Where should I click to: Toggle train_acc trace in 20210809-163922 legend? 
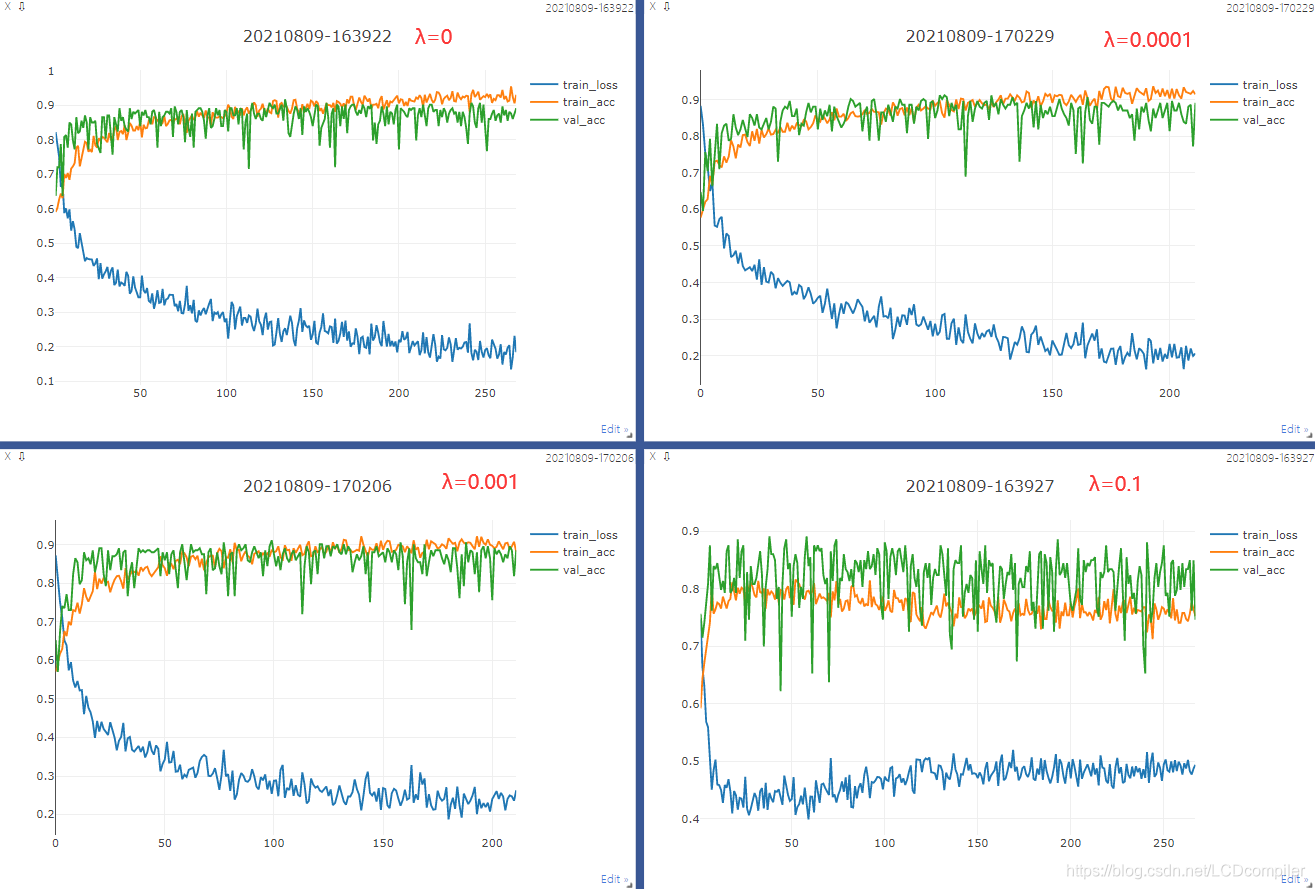[x=573, y=102]
